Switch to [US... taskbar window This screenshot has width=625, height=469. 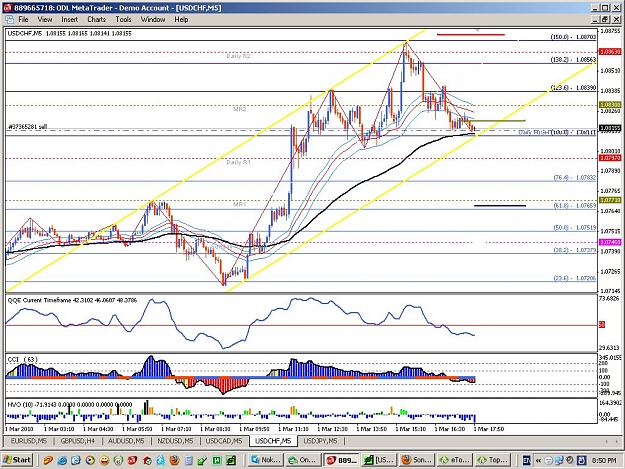[379, 460]
